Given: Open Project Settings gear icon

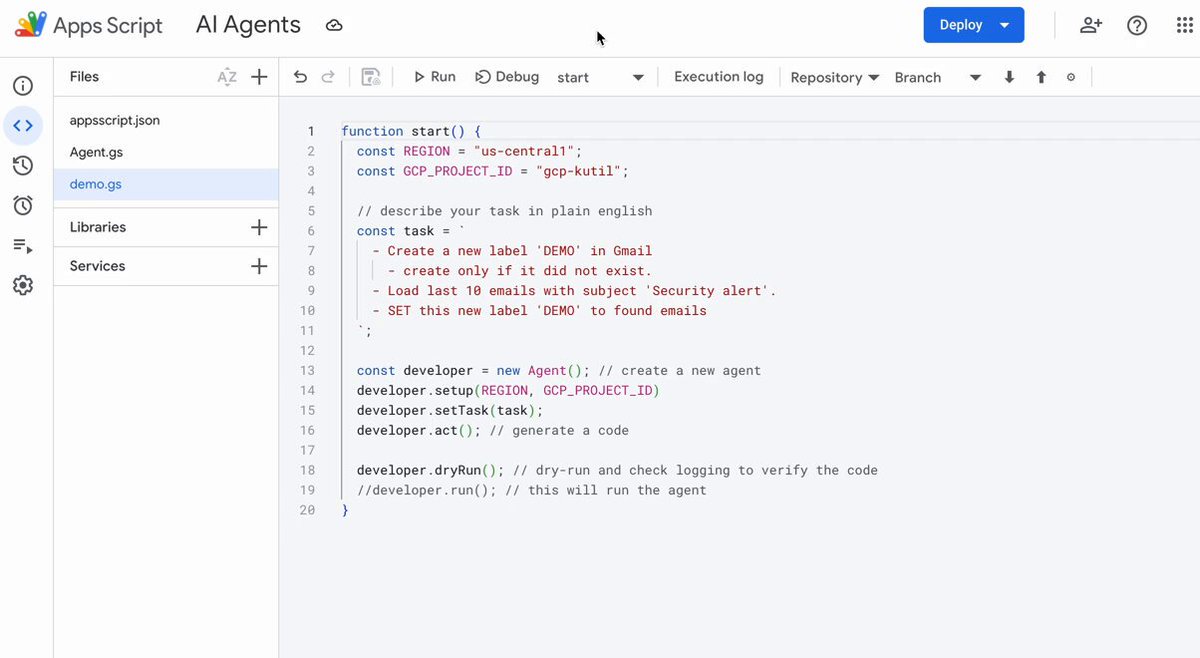Looking at the screenshot, I should pos(23,286).
